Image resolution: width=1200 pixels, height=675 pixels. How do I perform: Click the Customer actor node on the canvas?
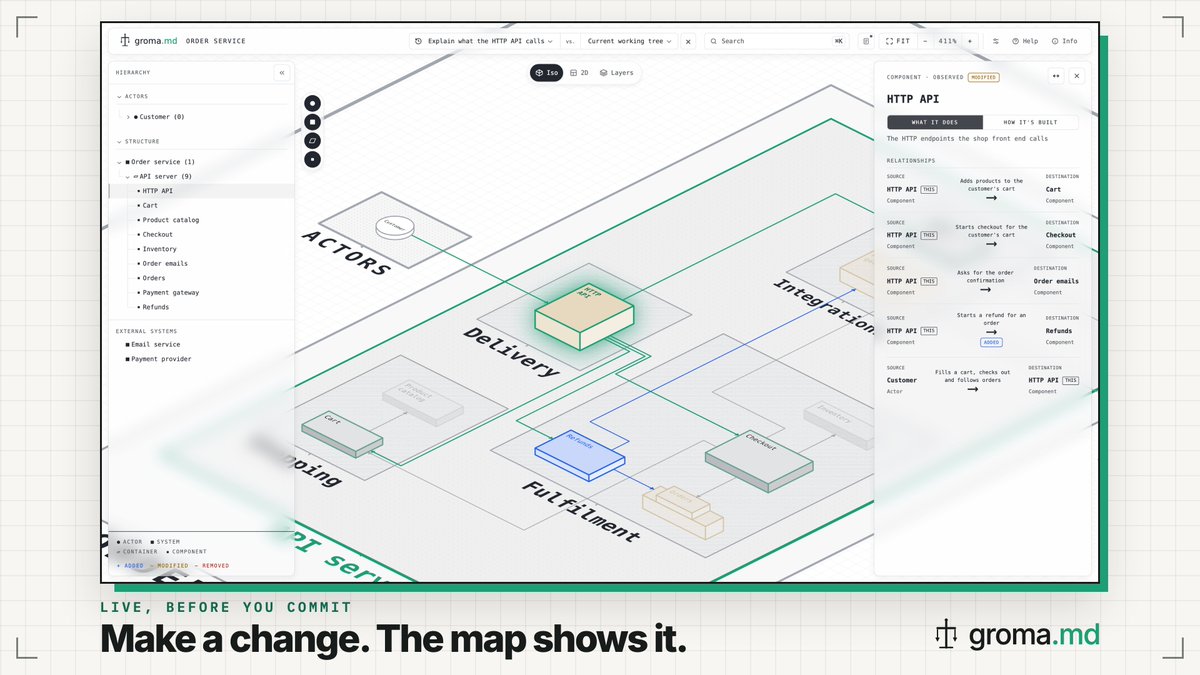tap(395, 228)
